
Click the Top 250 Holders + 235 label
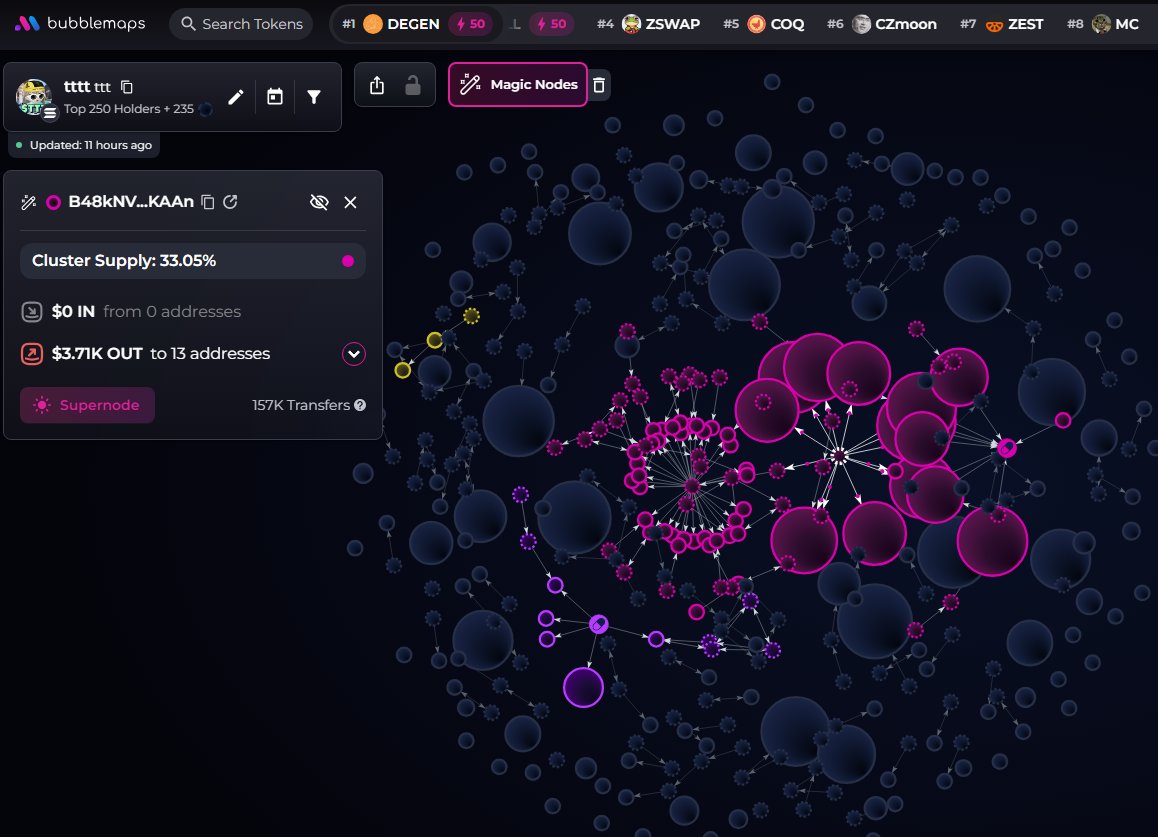pyautogui.click(x=129, y=109)
